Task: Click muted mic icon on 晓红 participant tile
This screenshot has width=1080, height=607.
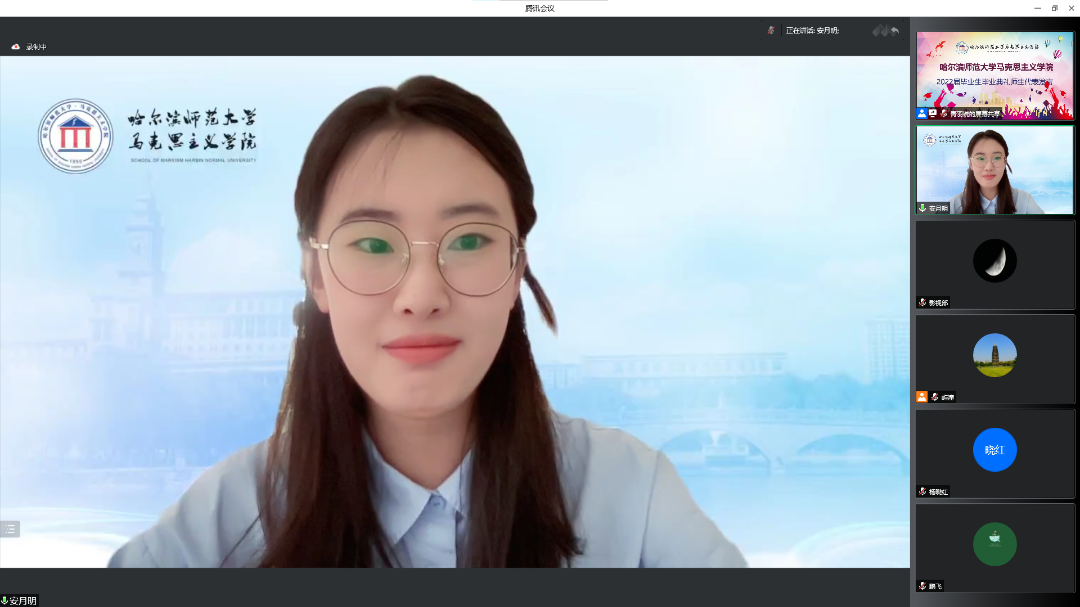Action: coord(922,491)
